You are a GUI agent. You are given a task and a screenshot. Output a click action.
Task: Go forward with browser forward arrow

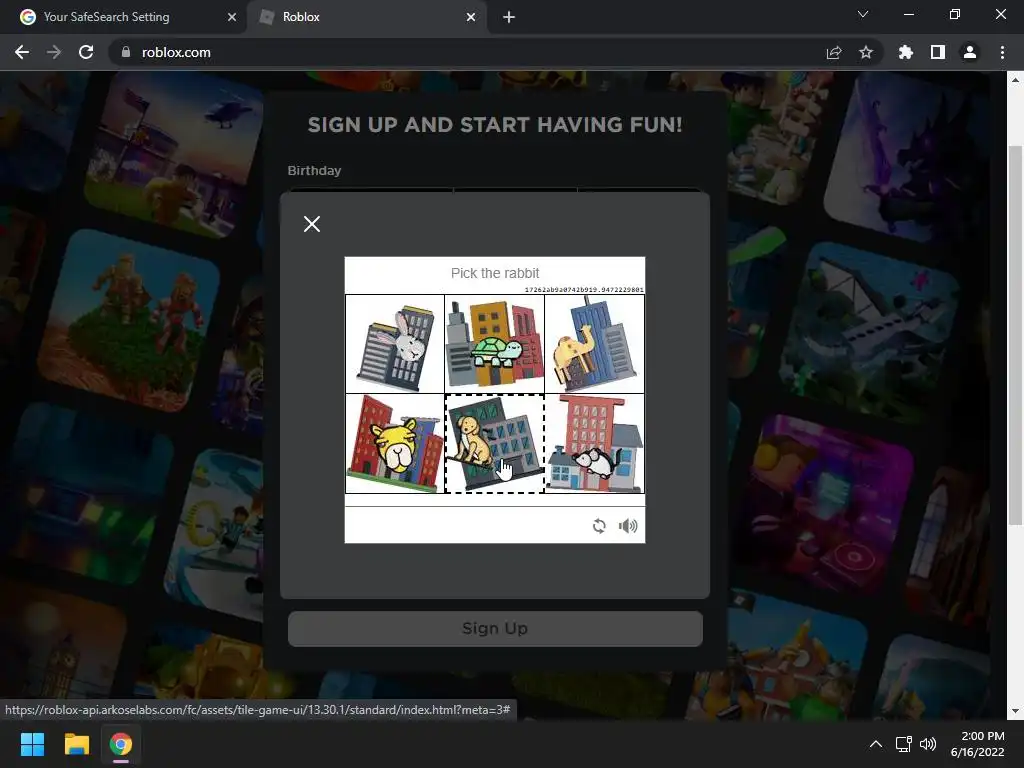(x=54, y=52)
